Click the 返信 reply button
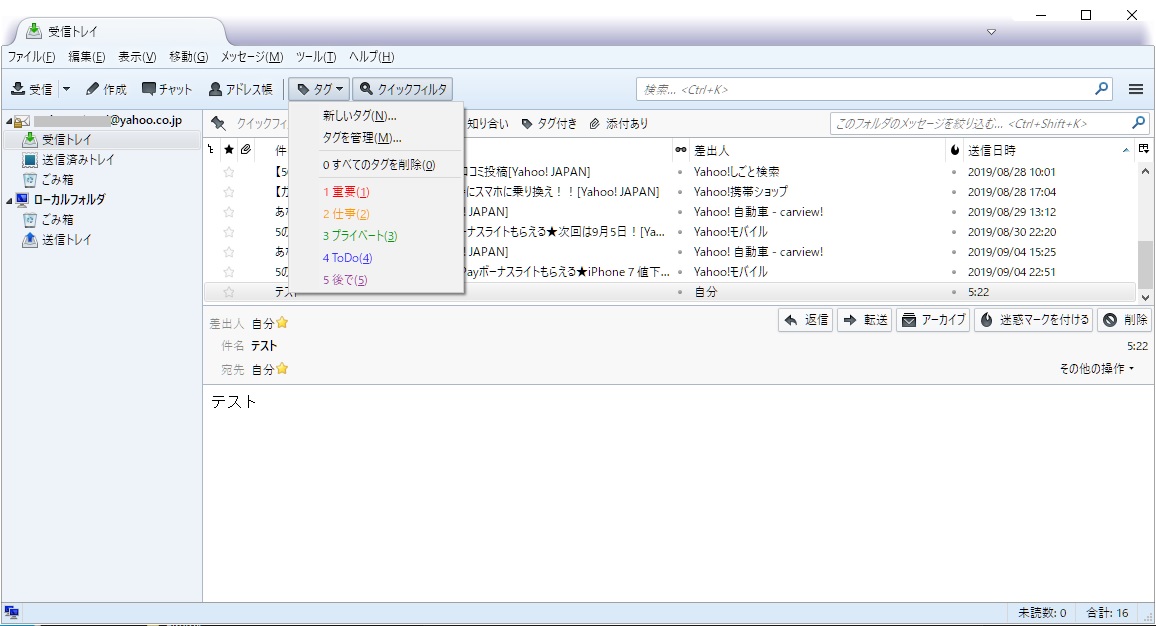1156x626 pixels. coord(806,320)
